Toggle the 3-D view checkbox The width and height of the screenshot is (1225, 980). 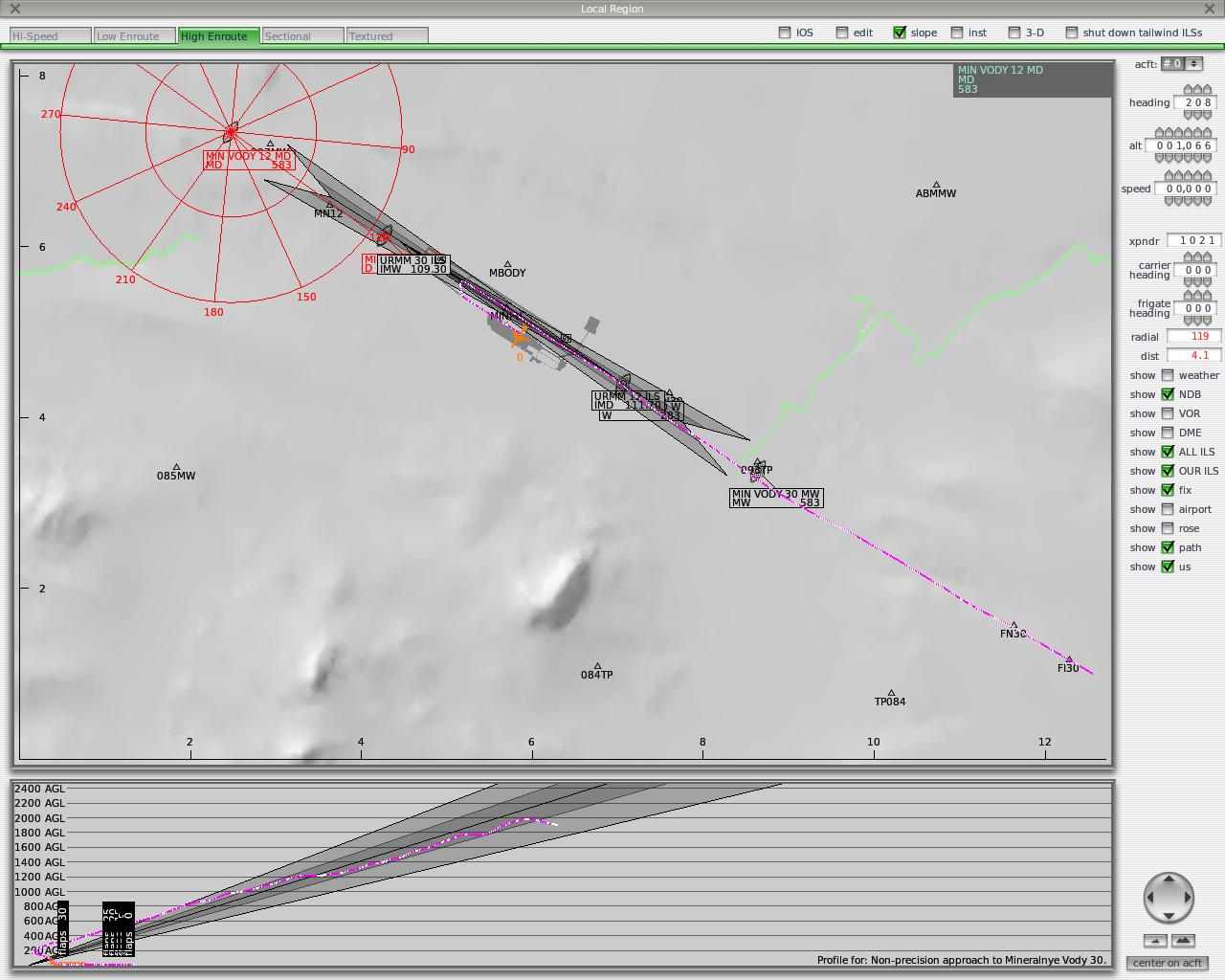point(1014,33)
